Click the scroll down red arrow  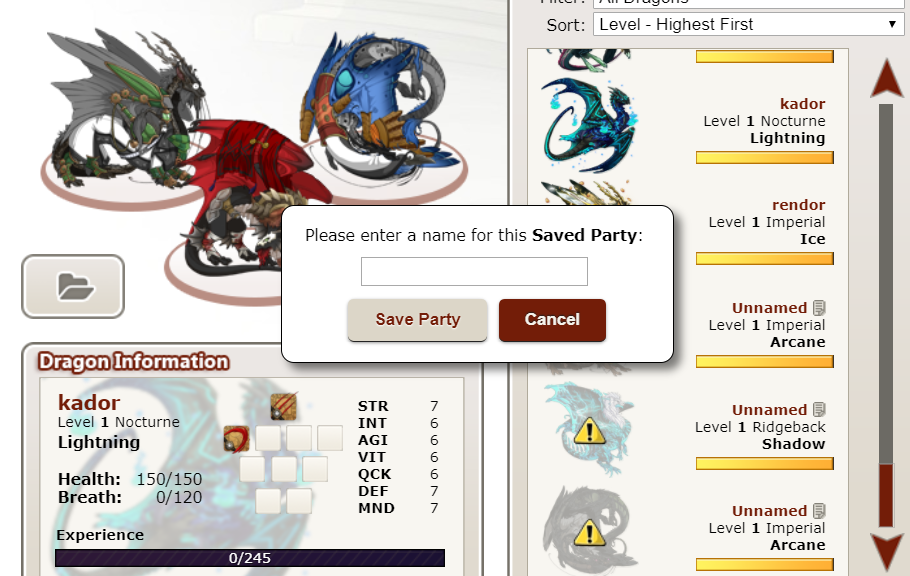coord(886,552)
